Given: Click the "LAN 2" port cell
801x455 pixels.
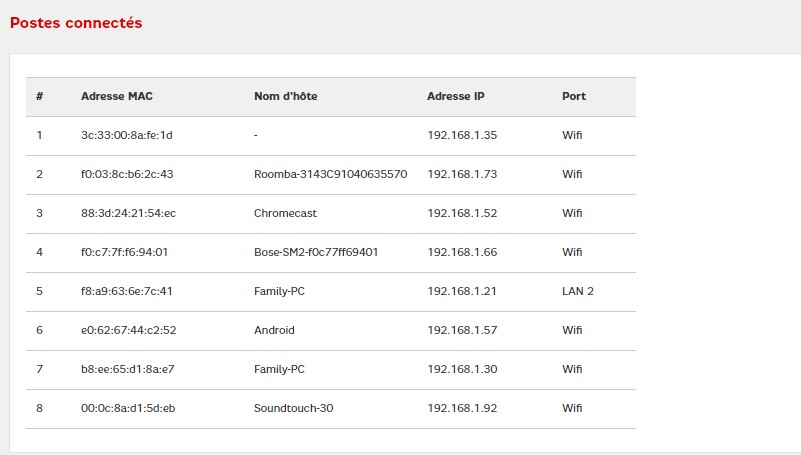Looking at the screenshot, I should tap(578, 291).
